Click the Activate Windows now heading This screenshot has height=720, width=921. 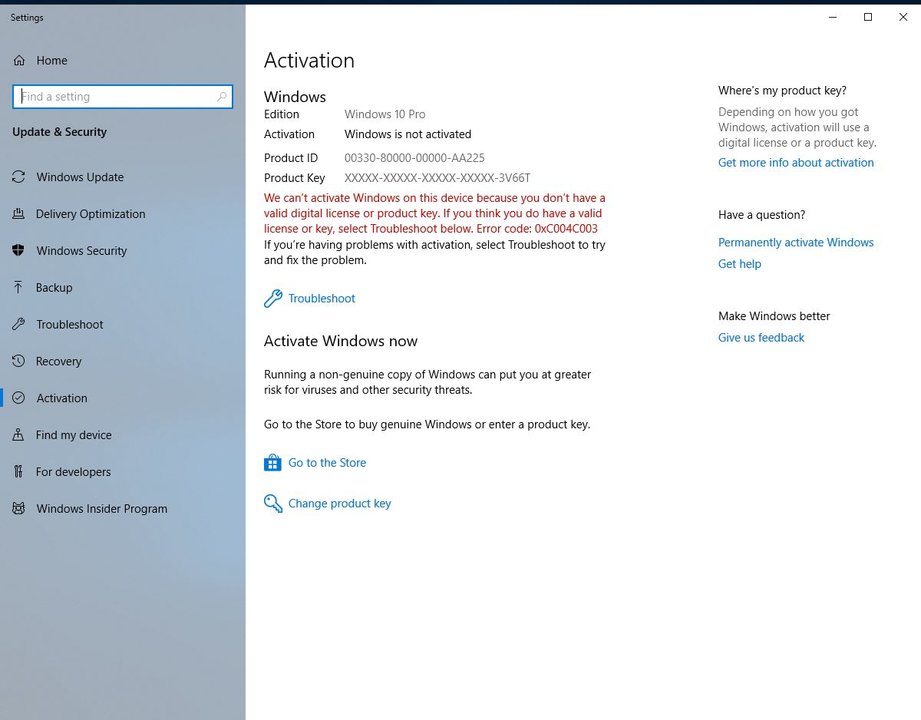[x=341, y=341]
